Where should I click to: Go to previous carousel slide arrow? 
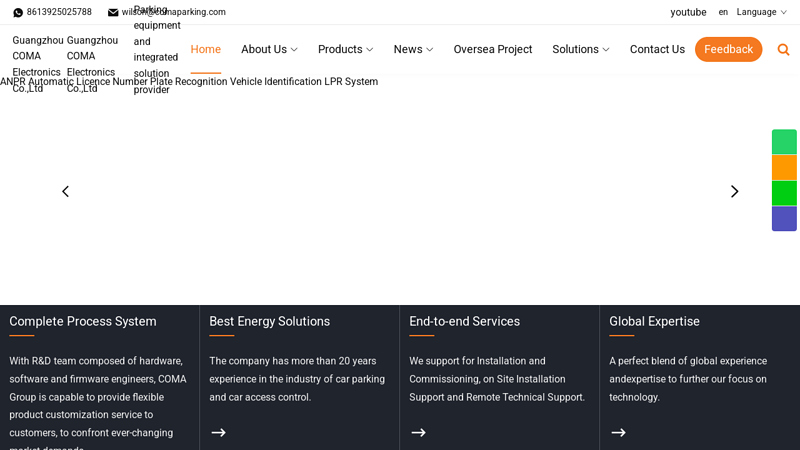[65, 191]
